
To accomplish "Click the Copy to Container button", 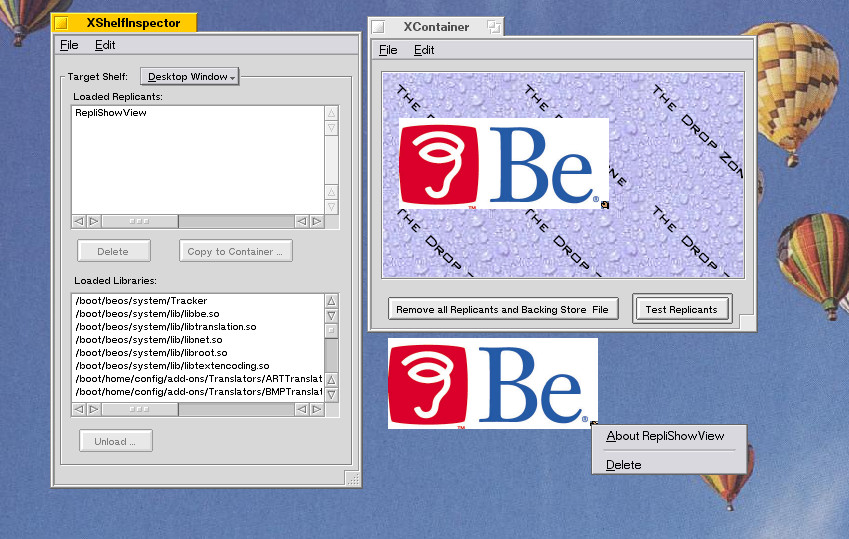I will point(236,251).
